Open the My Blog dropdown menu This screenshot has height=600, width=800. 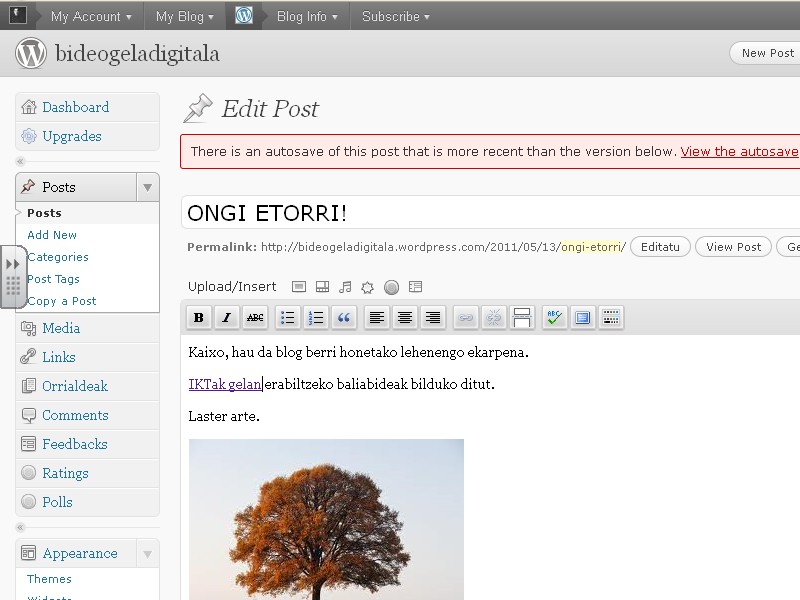(x=185, y=16)
